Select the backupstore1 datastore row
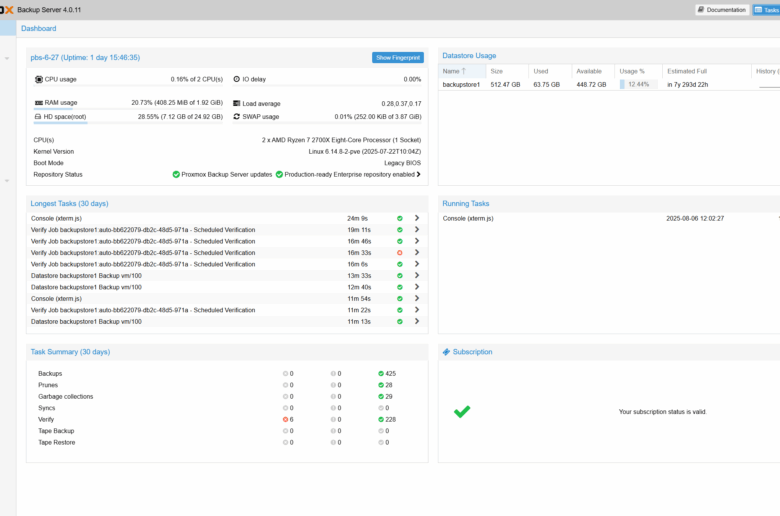The height and width of the screenshot is (516, 780). point(462,85)
